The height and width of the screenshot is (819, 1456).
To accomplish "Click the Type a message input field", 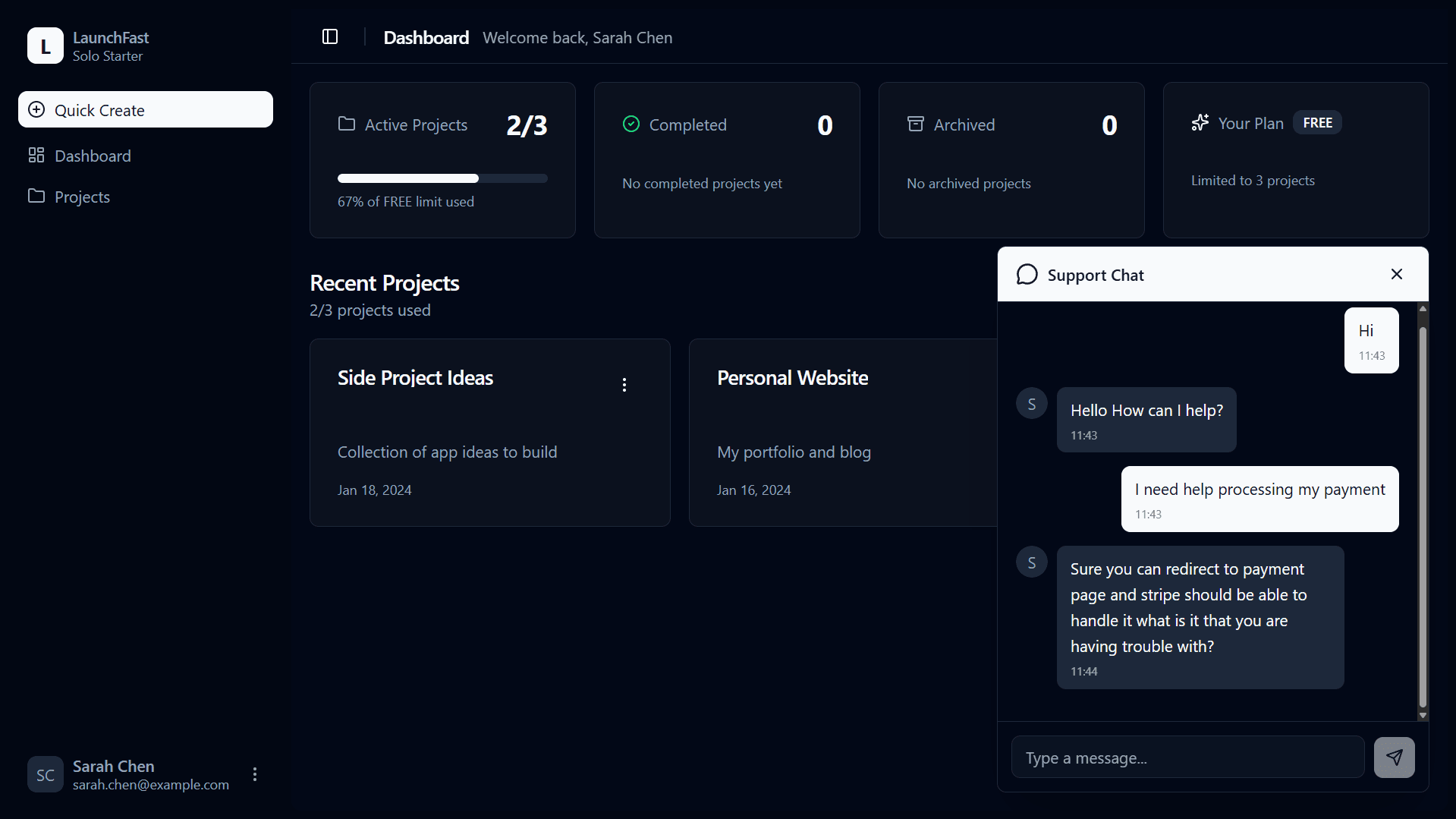I will (1187, 758).
